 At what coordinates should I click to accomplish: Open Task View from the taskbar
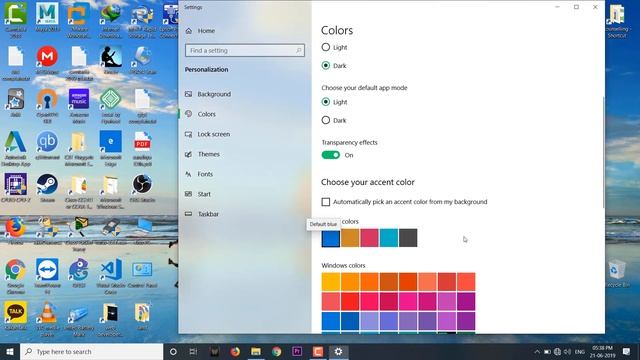(x=193, y=351)
